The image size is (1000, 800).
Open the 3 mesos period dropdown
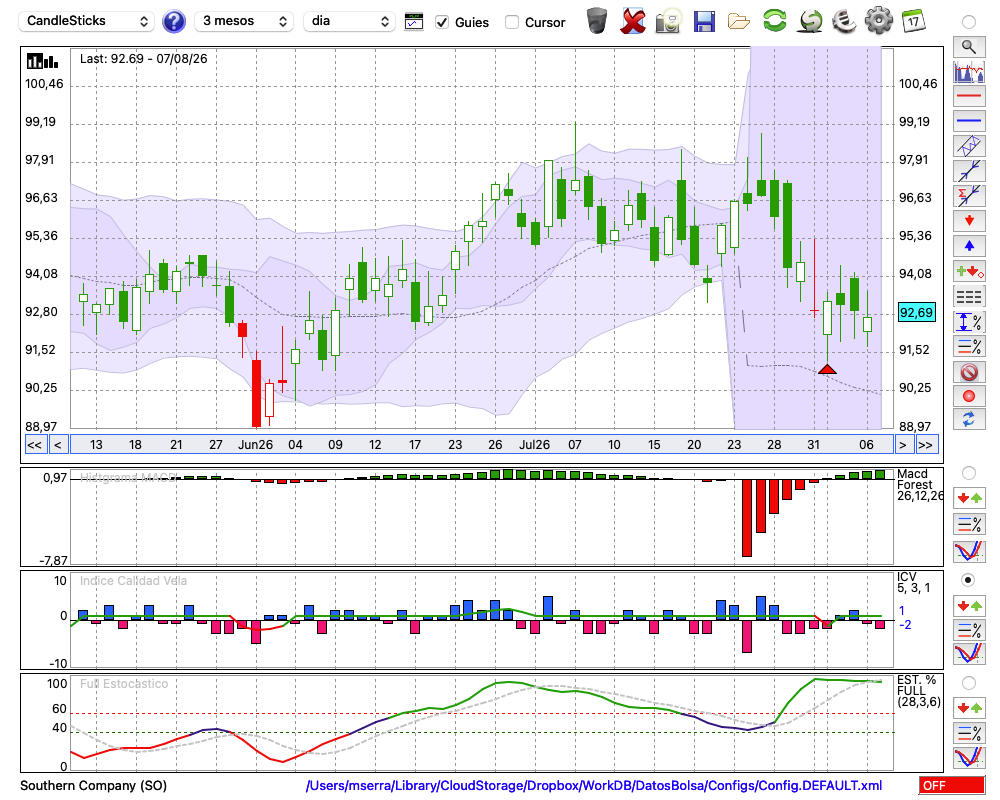tap(244, 21)
